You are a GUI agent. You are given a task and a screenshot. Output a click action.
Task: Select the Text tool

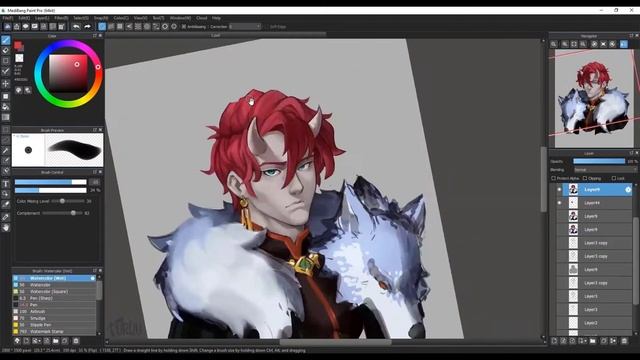coord(6,184)
